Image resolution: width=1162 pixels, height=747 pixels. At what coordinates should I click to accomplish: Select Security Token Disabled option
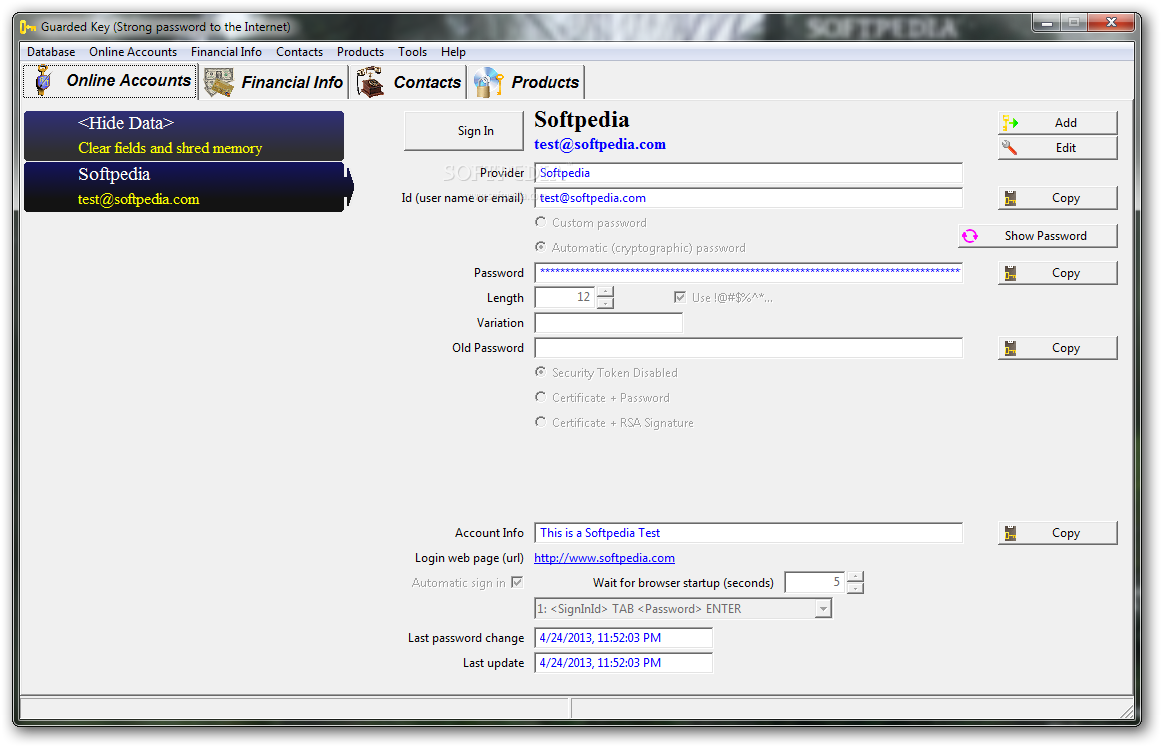541,372
